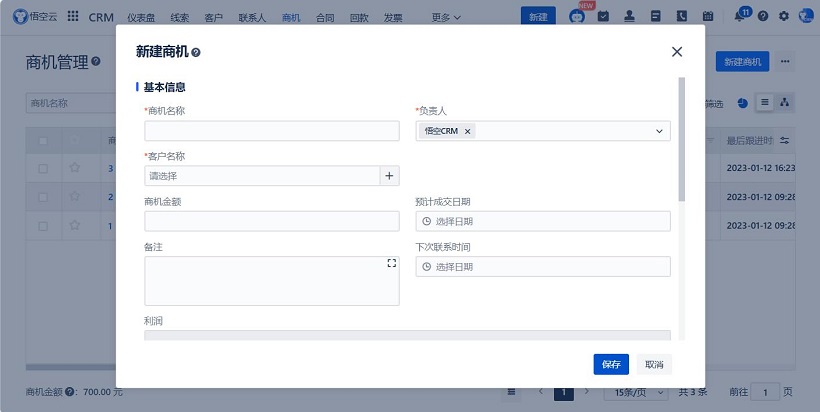Go to the 仪表盘 tab
820x412 pixels.
click(141, 18)
